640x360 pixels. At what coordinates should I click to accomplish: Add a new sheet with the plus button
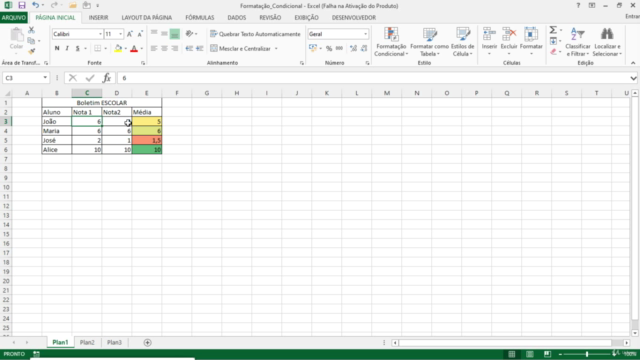point(147,342)
